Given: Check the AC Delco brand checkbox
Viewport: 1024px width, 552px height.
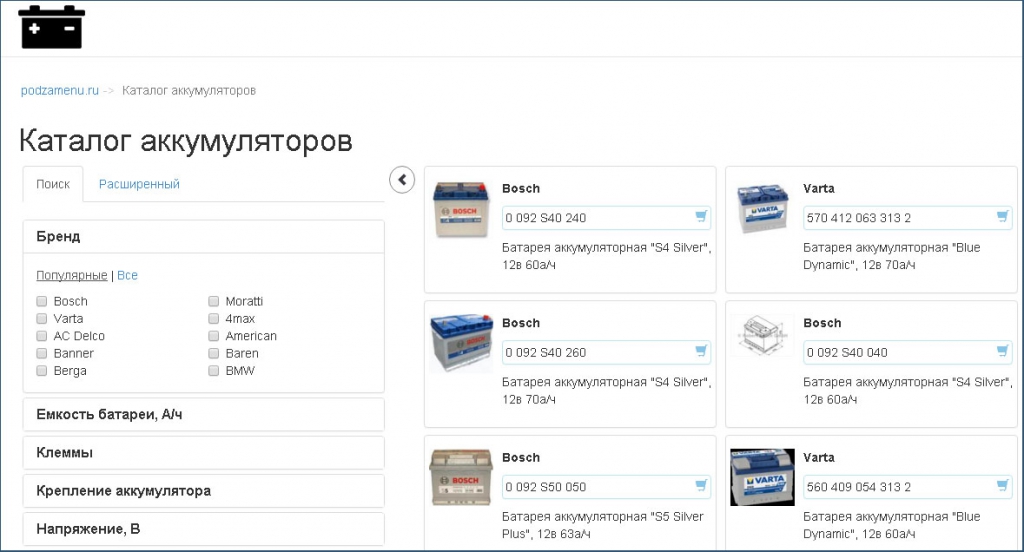Looking at the screenshot, I should (42, 336).
